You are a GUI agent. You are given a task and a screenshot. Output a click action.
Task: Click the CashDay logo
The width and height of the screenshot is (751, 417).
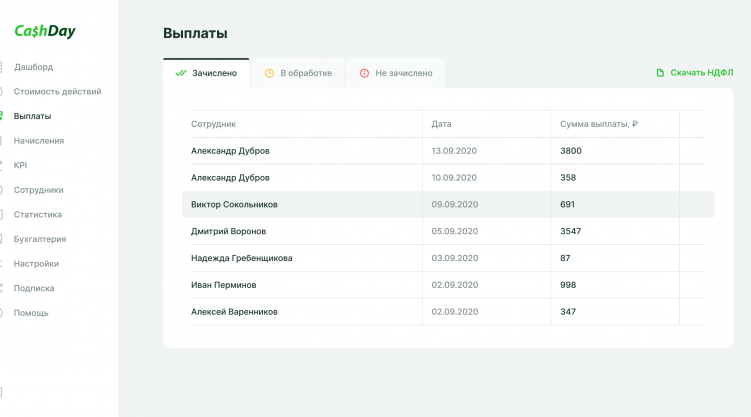[x=45, y=31]
